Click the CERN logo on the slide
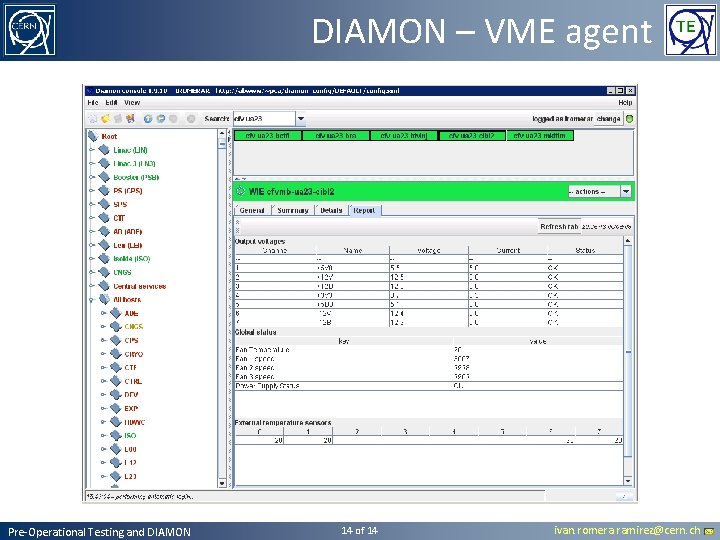720x540 pixels. coord(30,30)
